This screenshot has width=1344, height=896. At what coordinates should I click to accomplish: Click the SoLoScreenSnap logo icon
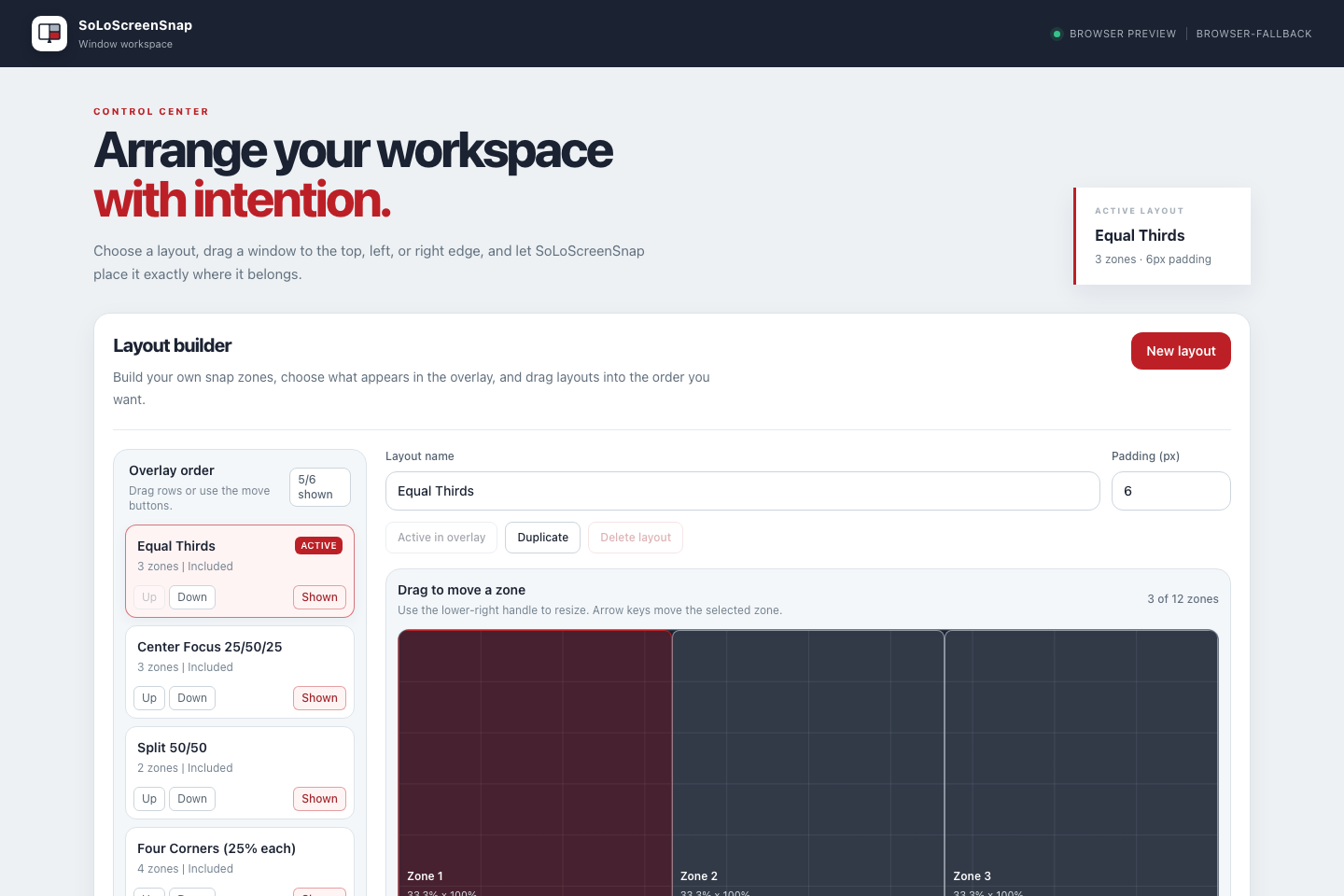coord(49,34)
